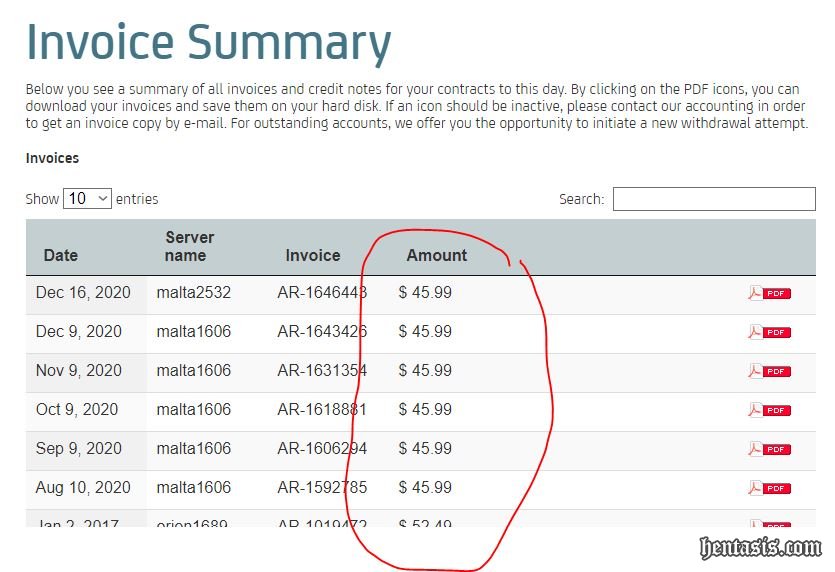Click invoice number AR-1631354
Image resolution: width=835 pixels, height=572 pixels.
322,371
